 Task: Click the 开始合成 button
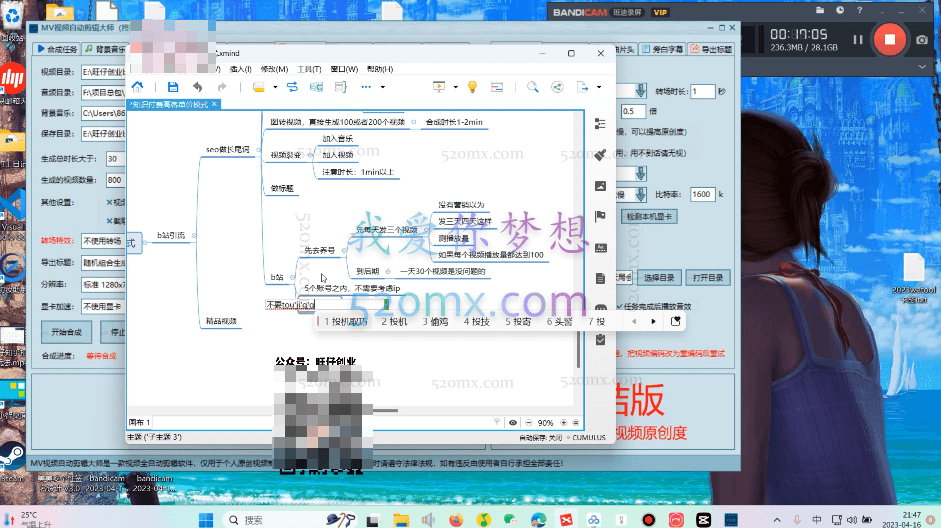tap(66, 332)
